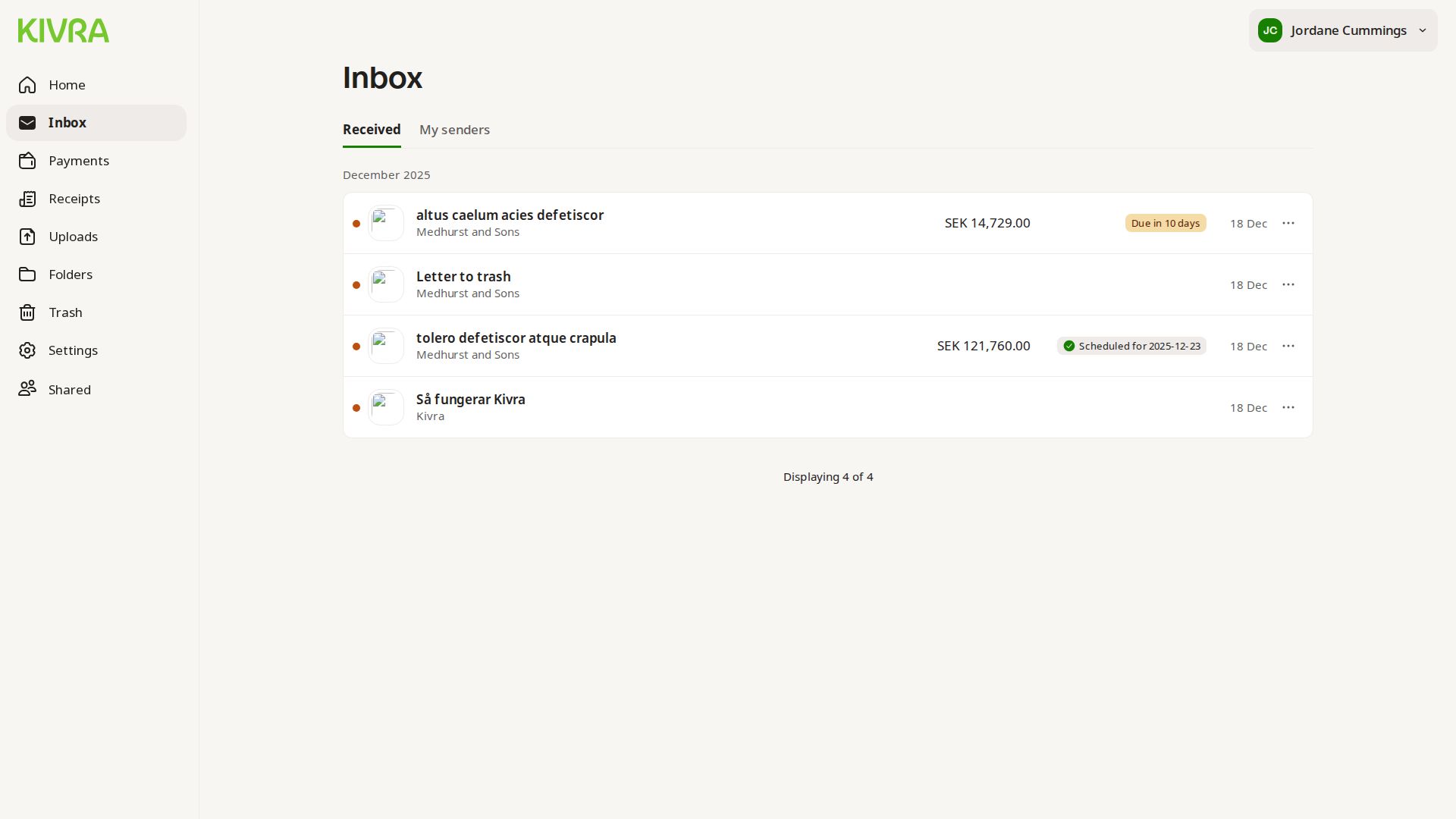Image resolution: width=1456 pixels, height=819 pixels.
Task: Open the Så fungerar Kivra message
Action: 470,400
